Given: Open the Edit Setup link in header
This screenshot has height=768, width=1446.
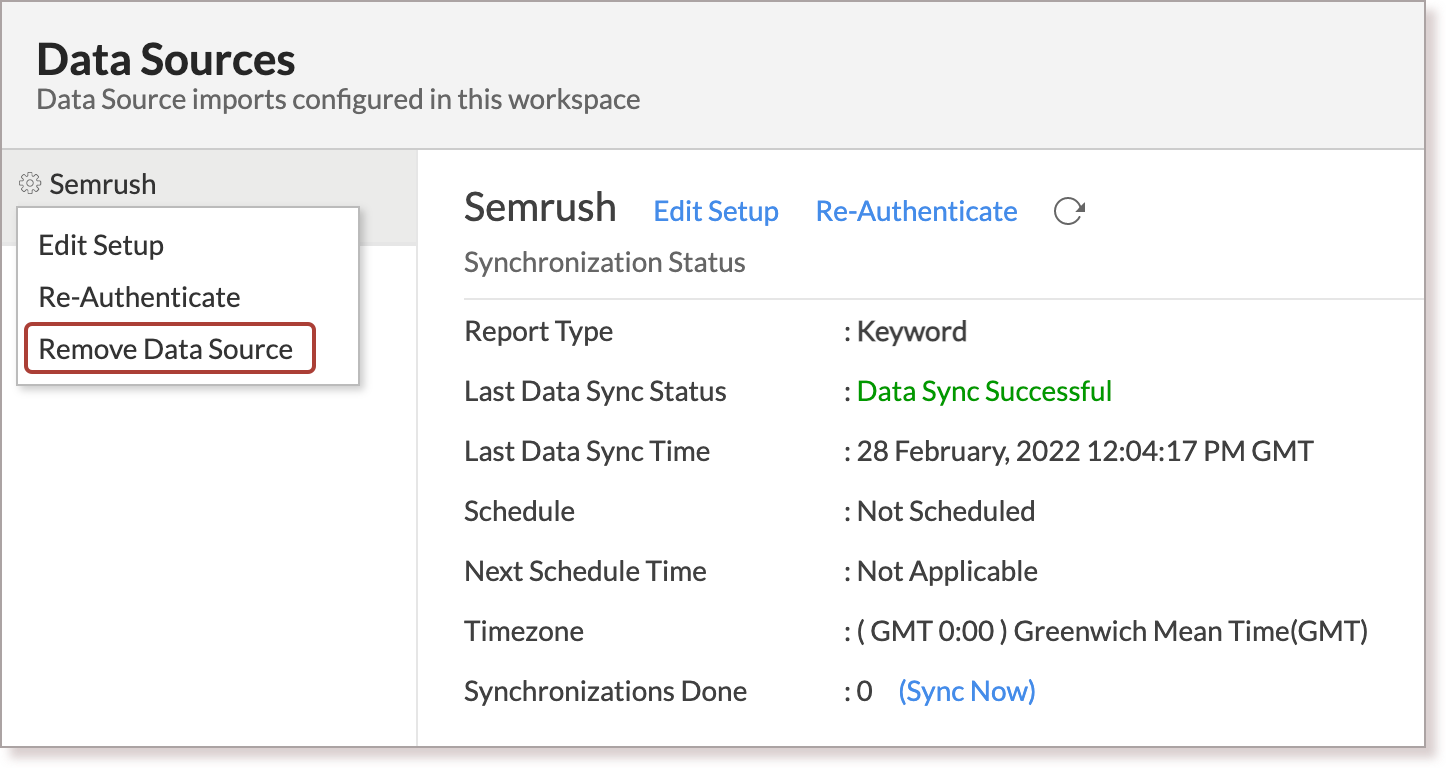Looking at the screenshot, I should [x=716, y=211].
